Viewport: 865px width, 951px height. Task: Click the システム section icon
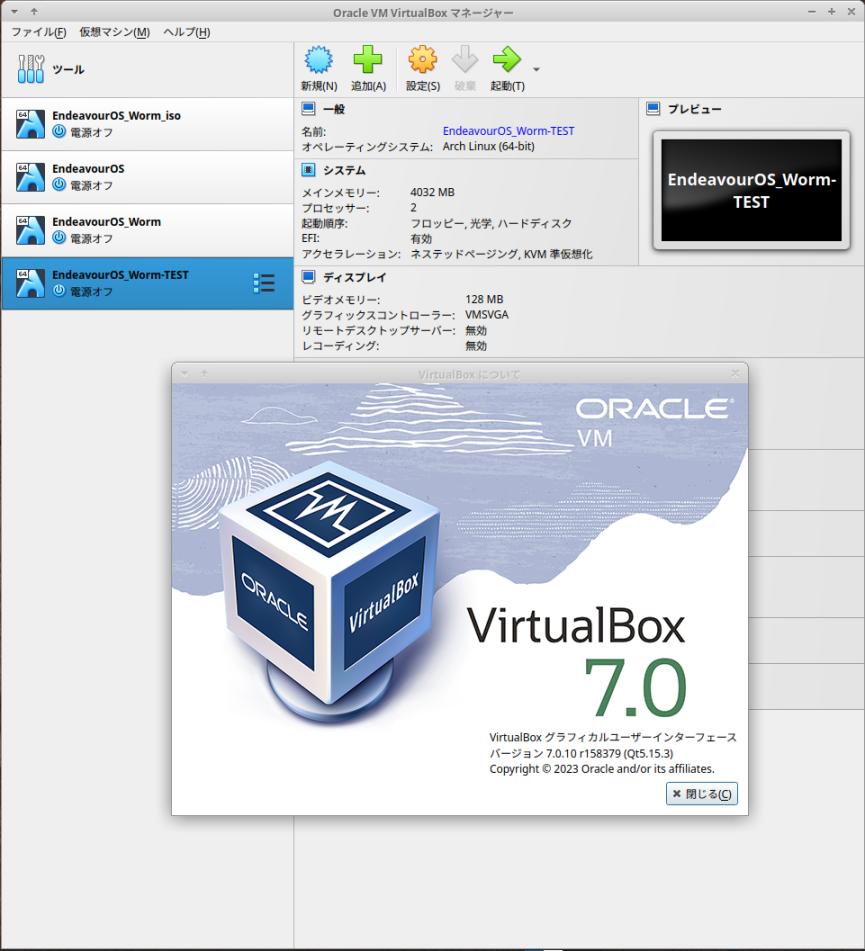pyautogui.click(x=308, y=170)
